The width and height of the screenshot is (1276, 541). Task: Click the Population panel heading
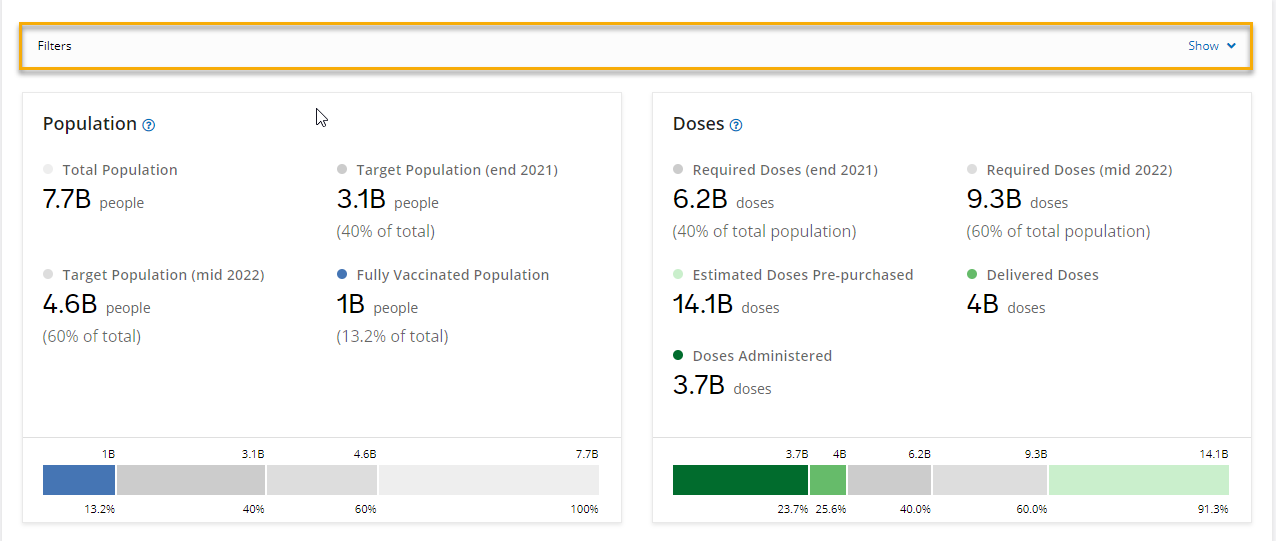(90, 124)
